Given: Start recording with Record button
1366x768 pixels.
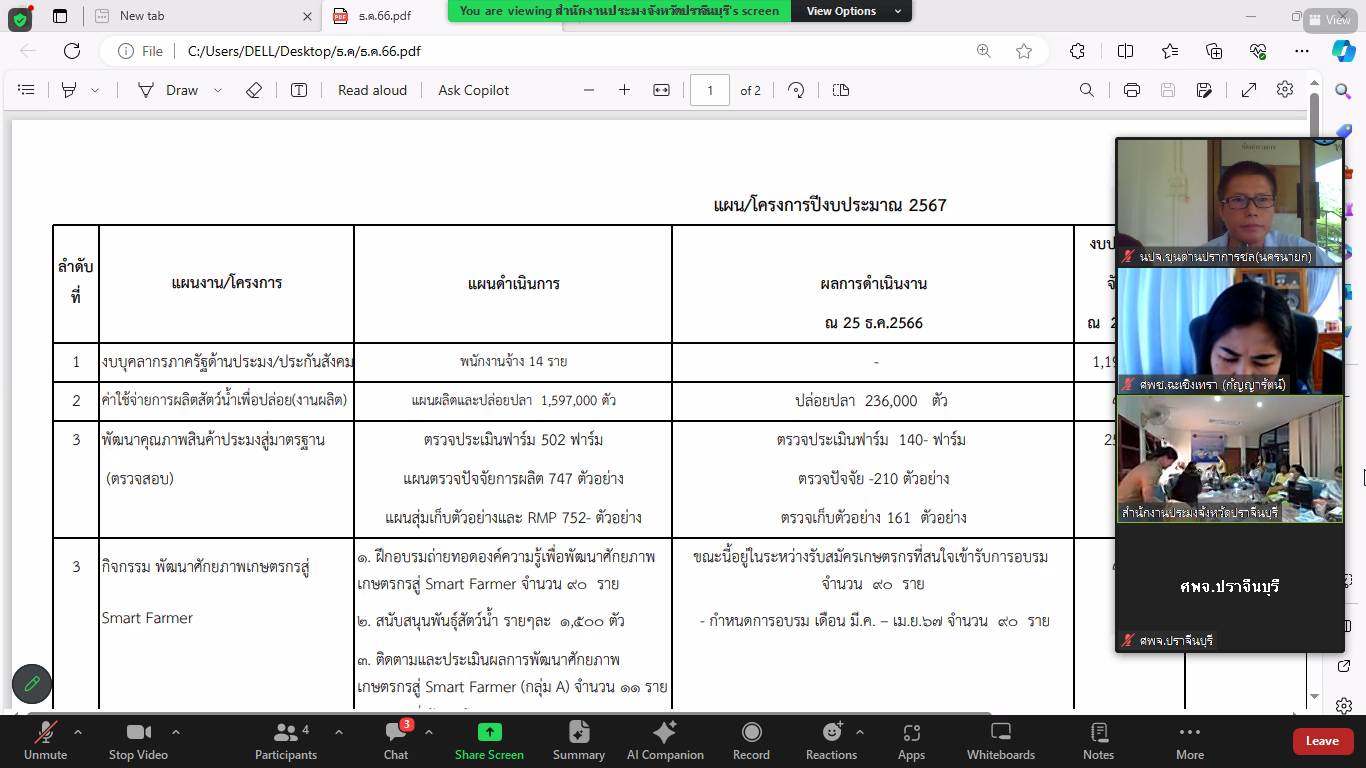Looking at the screenshot, I should pos(751,741).
